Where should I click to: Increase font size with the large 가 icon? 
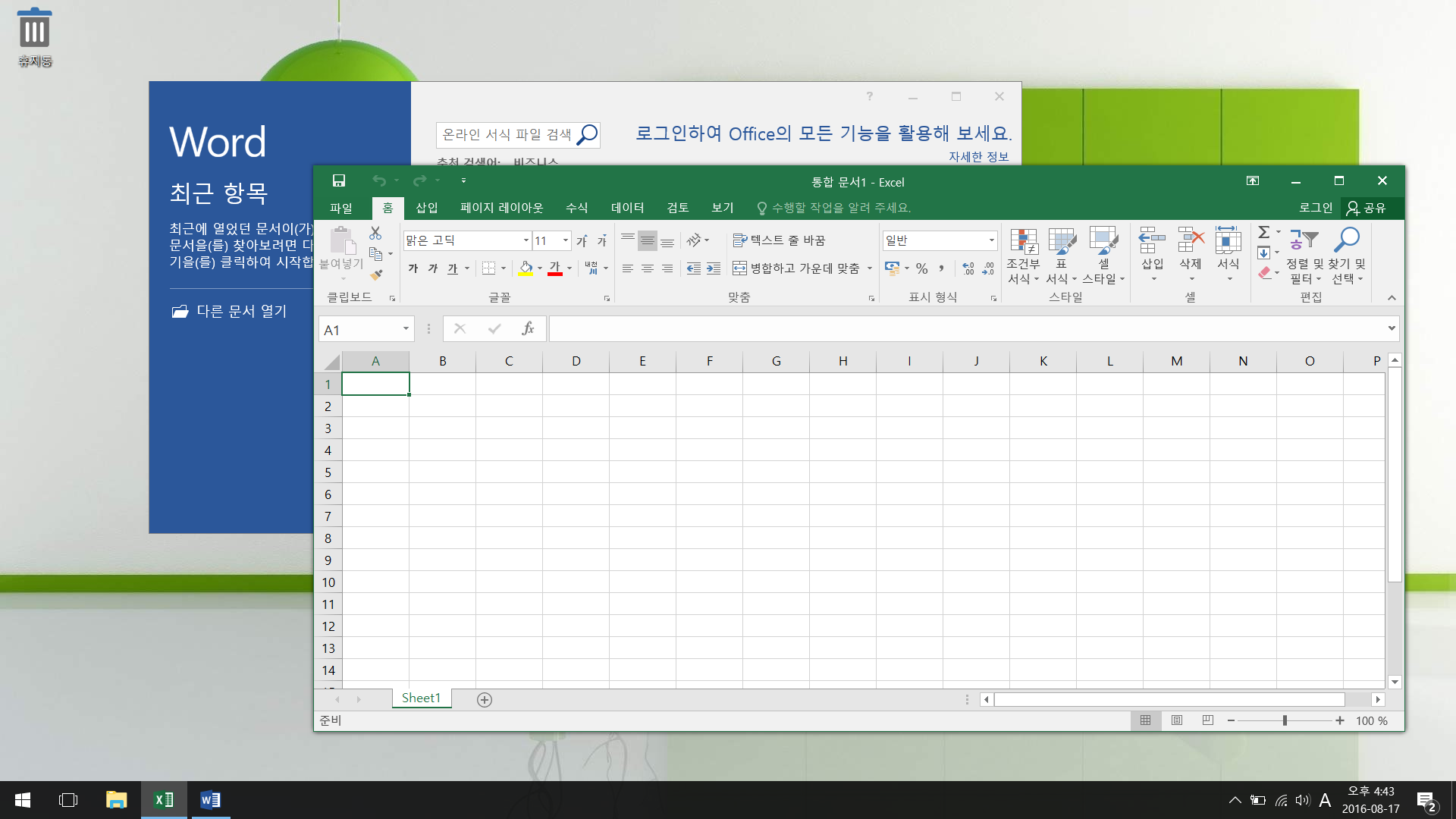[x=582, y=240]
